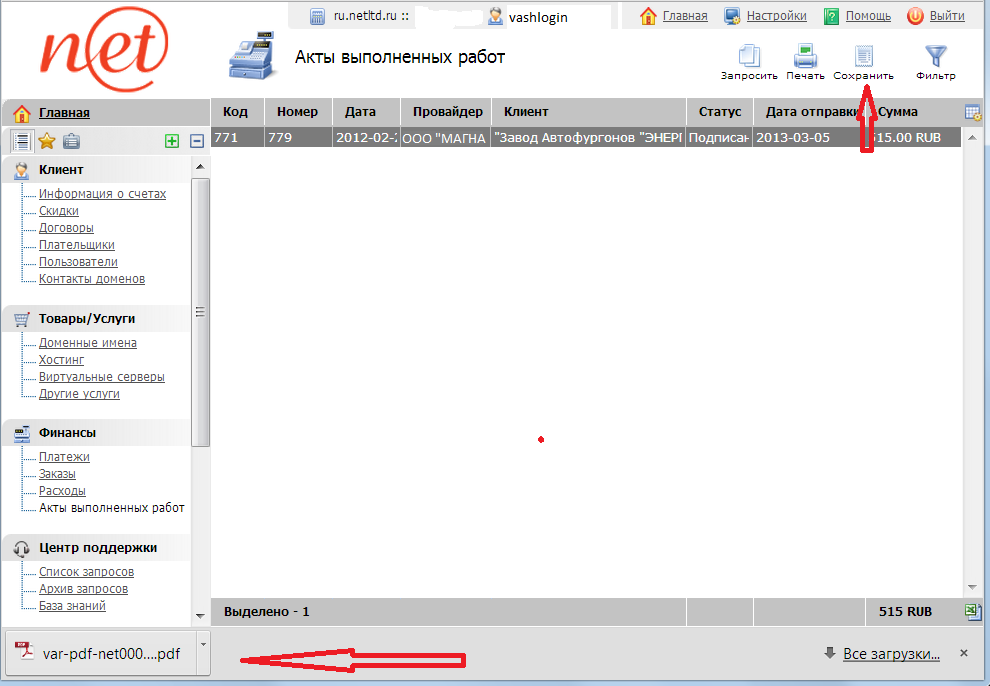Screen dimensions: 990x686
Task: Toggle the menu list view button
Action: pos(21,141)
